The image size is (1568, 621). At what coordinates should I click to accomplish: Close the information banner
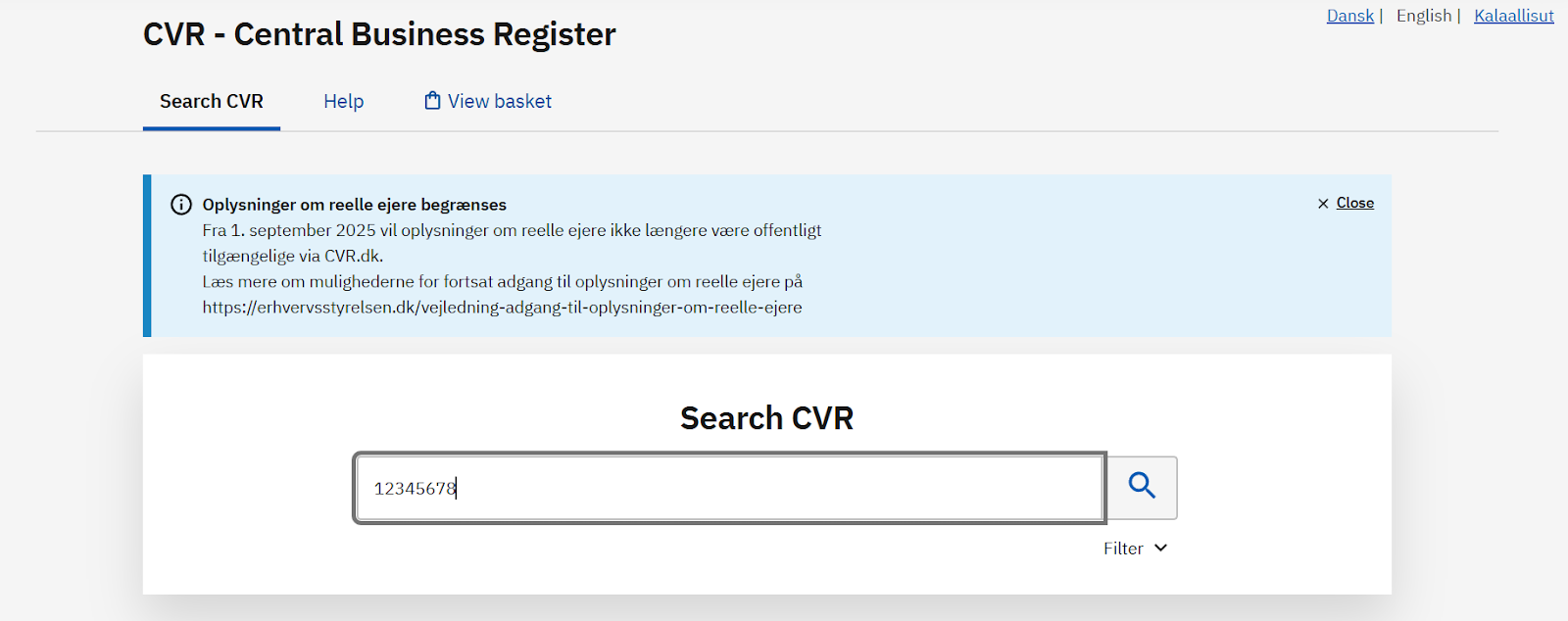coord(1343,203)
